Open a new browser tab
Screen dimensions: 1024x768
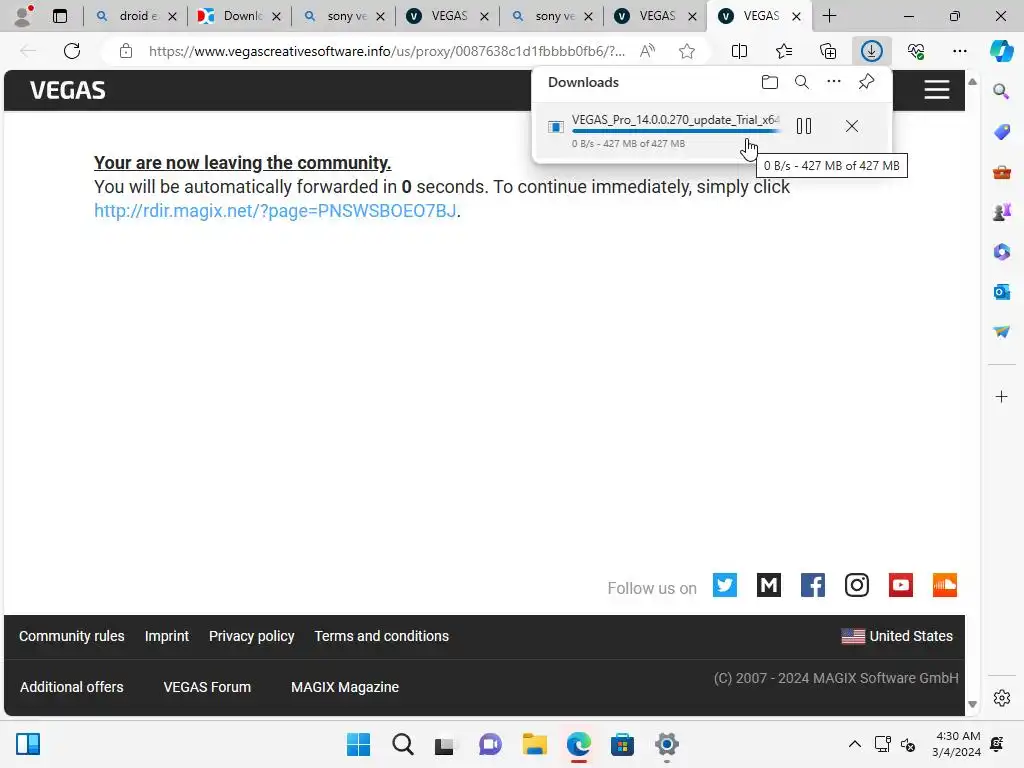[x=829, y=16]
